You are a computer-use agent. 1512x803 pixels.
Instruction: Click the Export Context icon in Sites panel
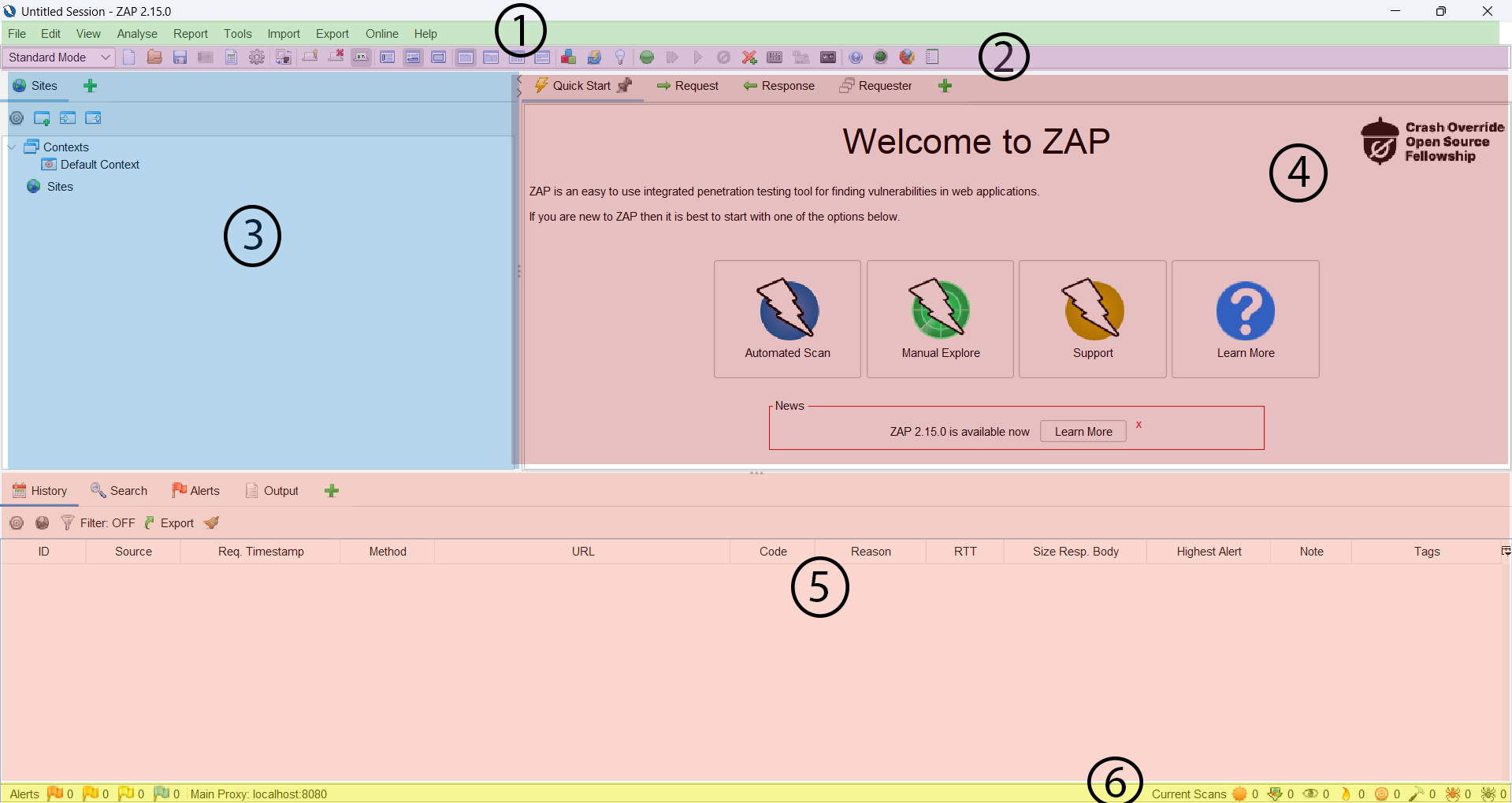coord(93,118)
